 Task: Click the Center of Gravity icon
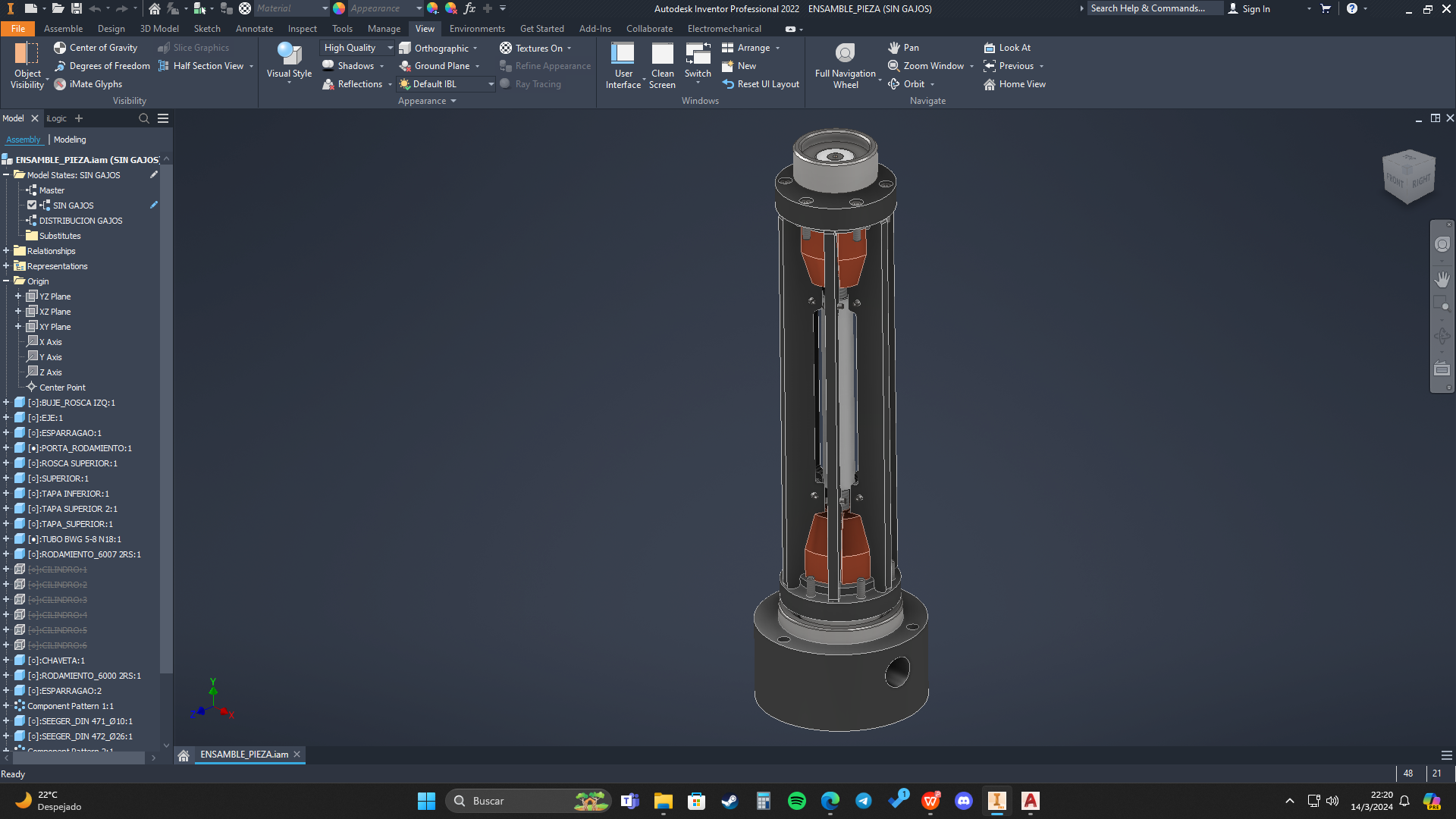(x=60, y=48)
